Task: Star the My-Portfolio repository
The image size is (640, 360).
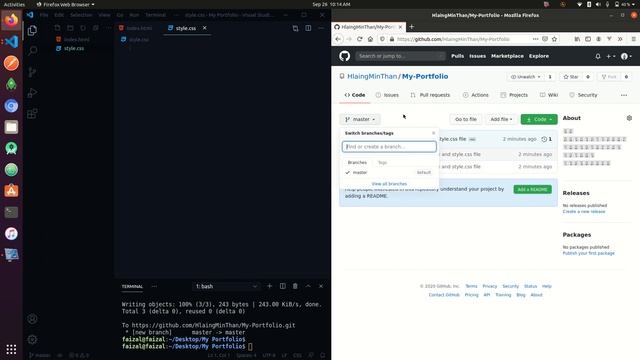Action: (571, 77)
